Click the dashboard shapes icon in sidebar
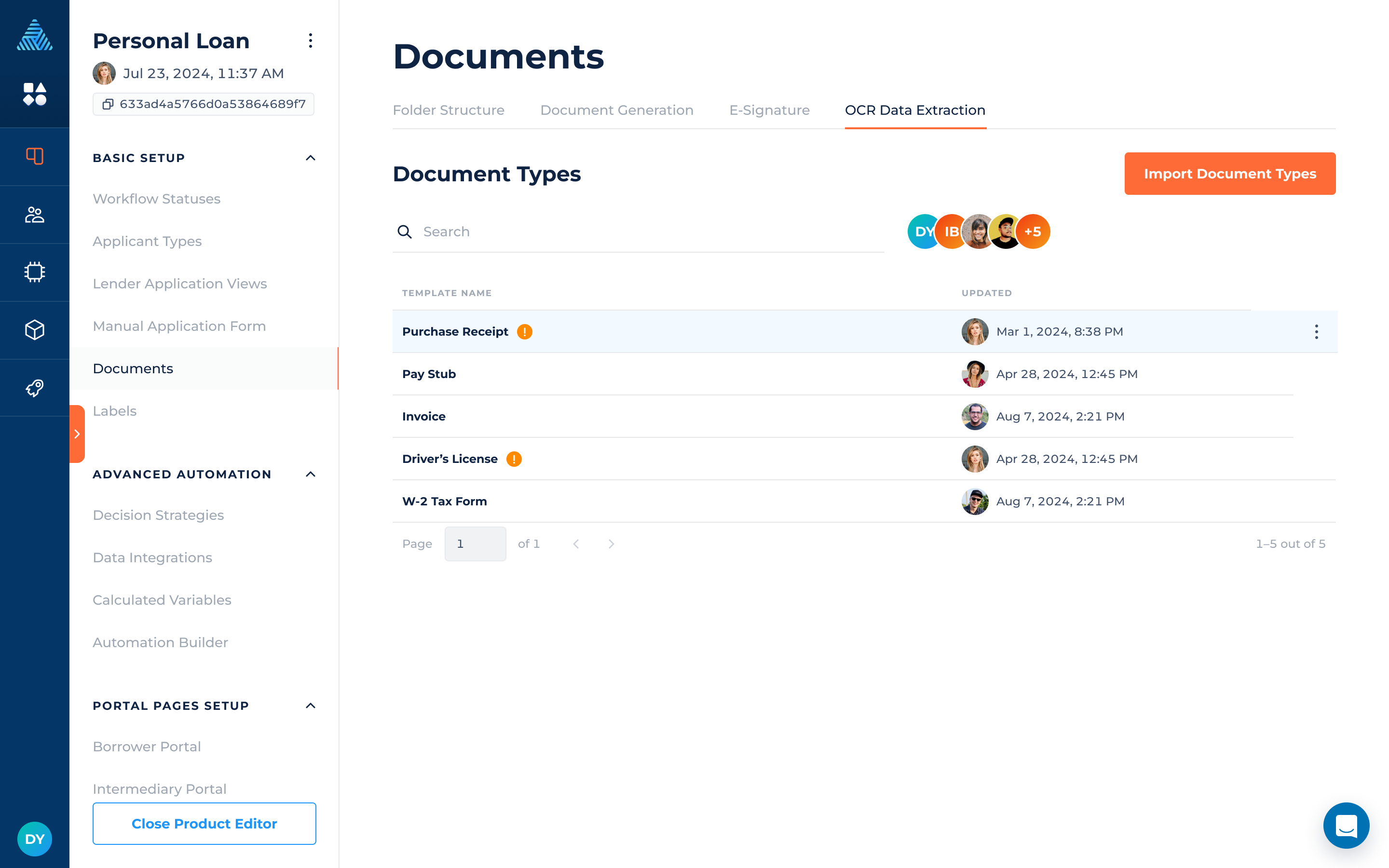Viewport: 1389px width, 868px height. (34, 94)
